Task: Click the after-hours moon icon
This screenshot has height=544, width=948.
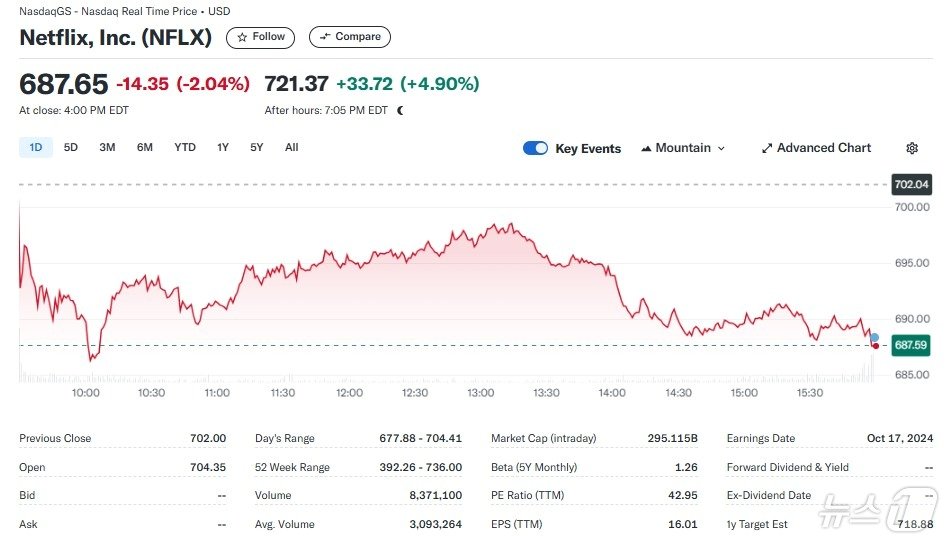Action: point(401,111)
